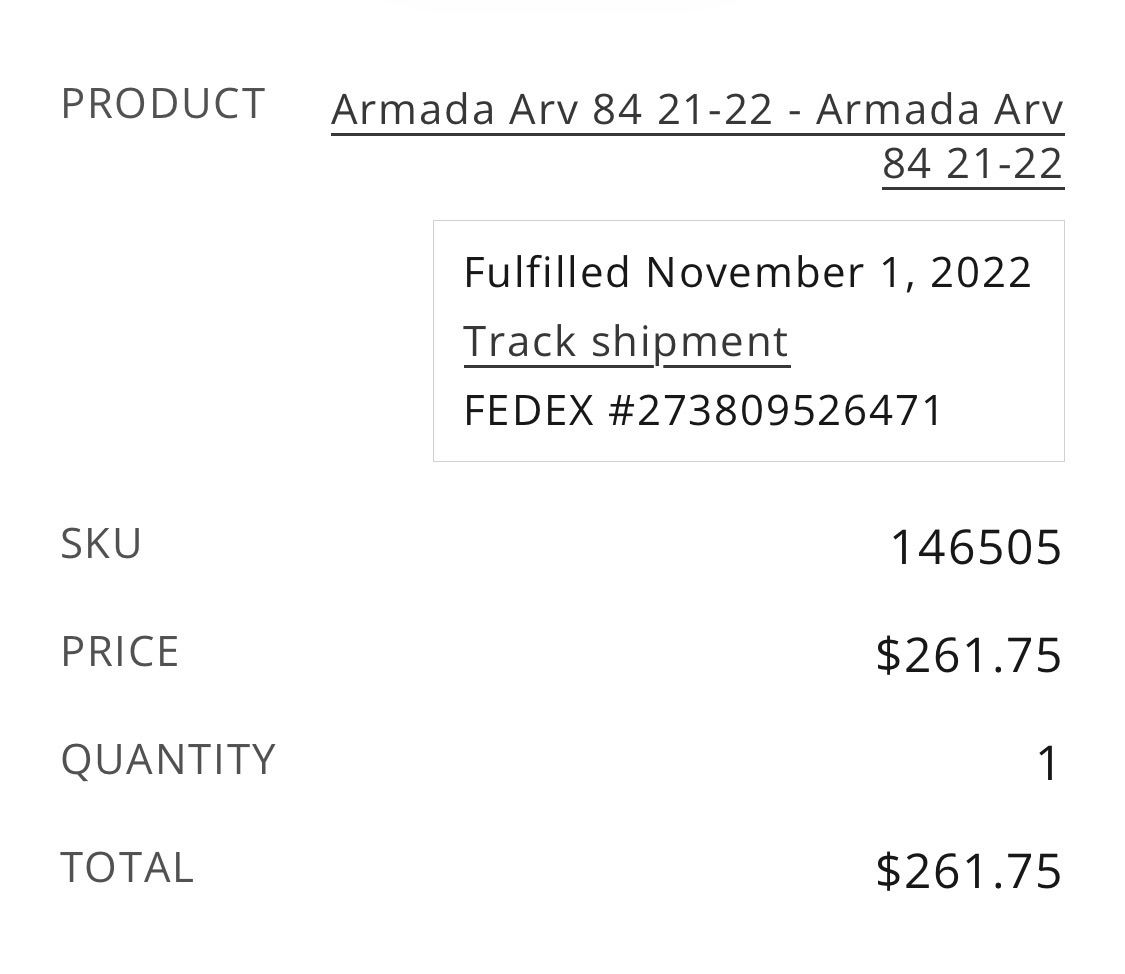Image resolution: width=1125 pixels, height=974 pixels.
Task: Click the Track shipment link
Action: [626, 342]
